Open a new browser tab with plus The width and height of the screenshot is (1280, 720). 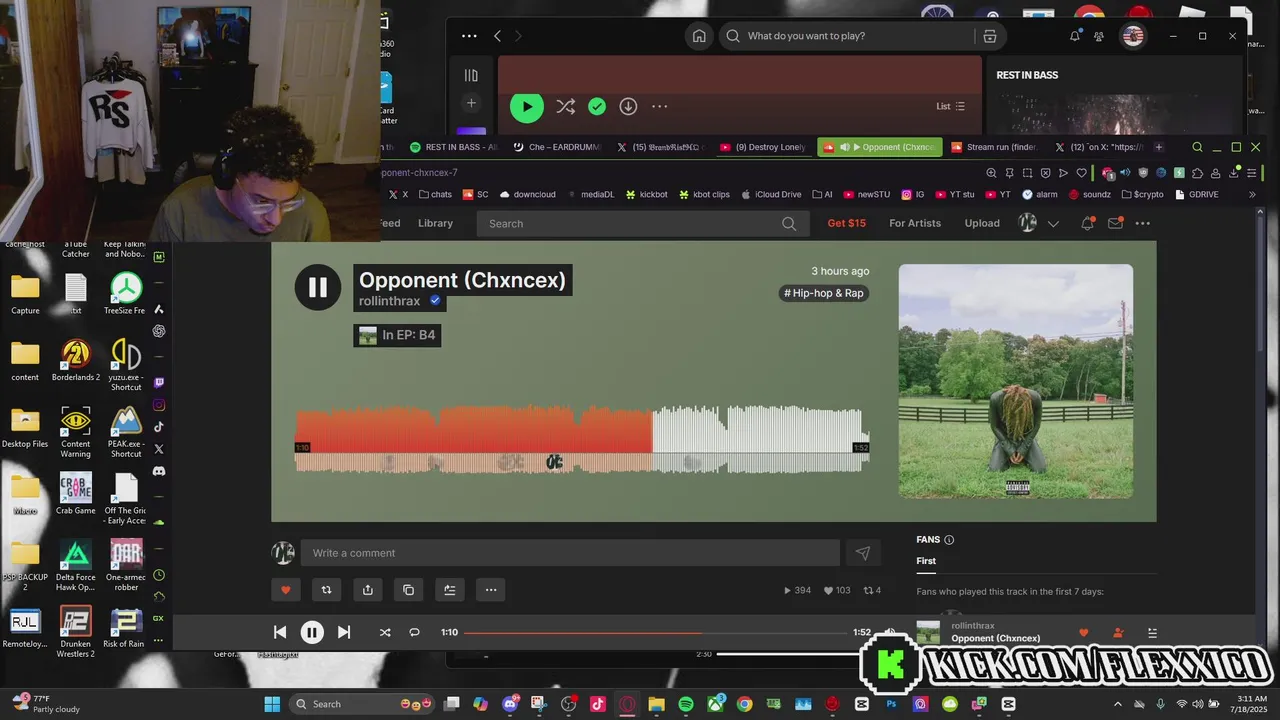click(x=1159, y=147)
